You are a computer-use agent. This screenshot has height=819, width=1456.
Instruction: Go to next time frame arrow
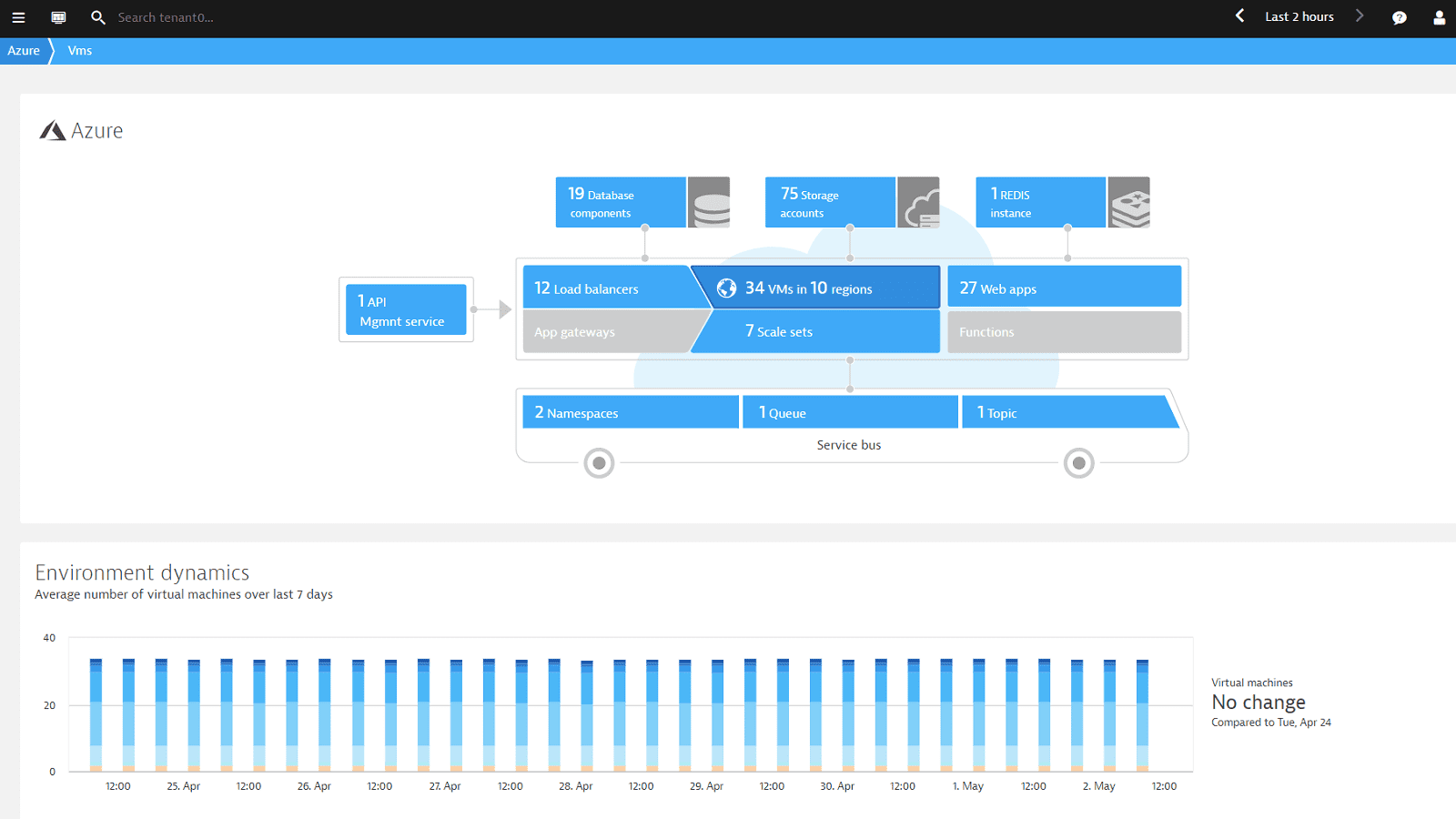(x=1360, y=15)
